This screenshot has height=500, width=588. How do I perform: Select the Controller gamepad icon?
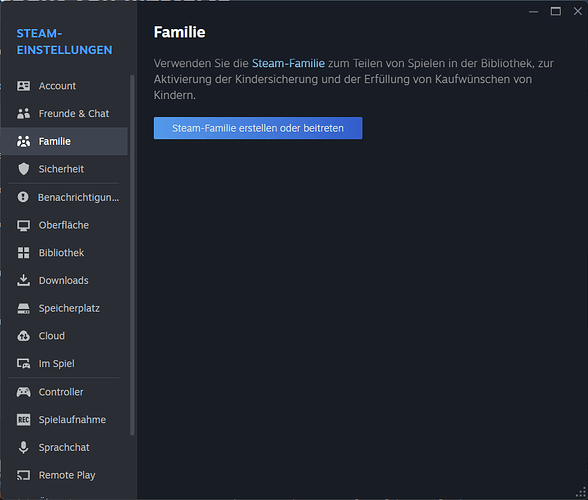[23, 392]
